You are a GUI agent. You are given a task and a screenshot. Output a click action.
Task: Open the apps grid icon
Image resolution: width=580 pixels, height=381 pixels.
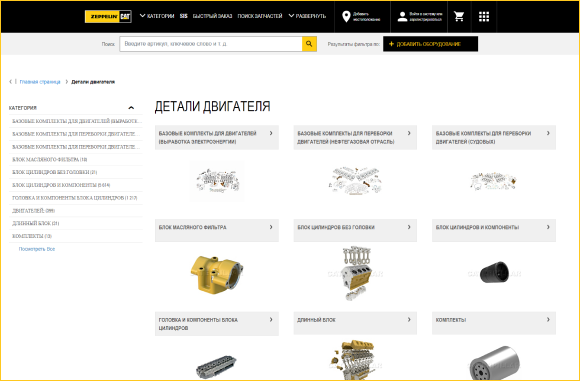pyautogui.click(x=484, y=16)
